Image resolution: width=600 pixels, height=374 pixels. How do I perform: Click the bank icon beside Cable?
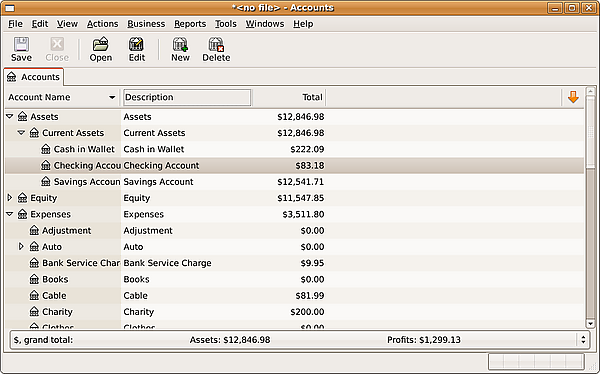[34, 296]
